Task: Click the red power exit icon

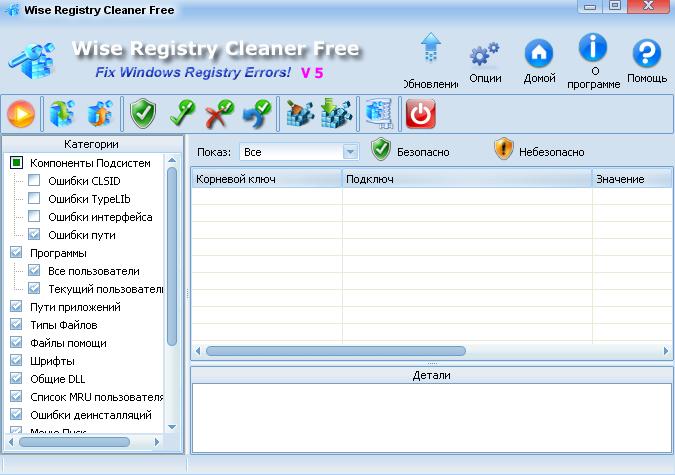Action: [x=420, y=115]
